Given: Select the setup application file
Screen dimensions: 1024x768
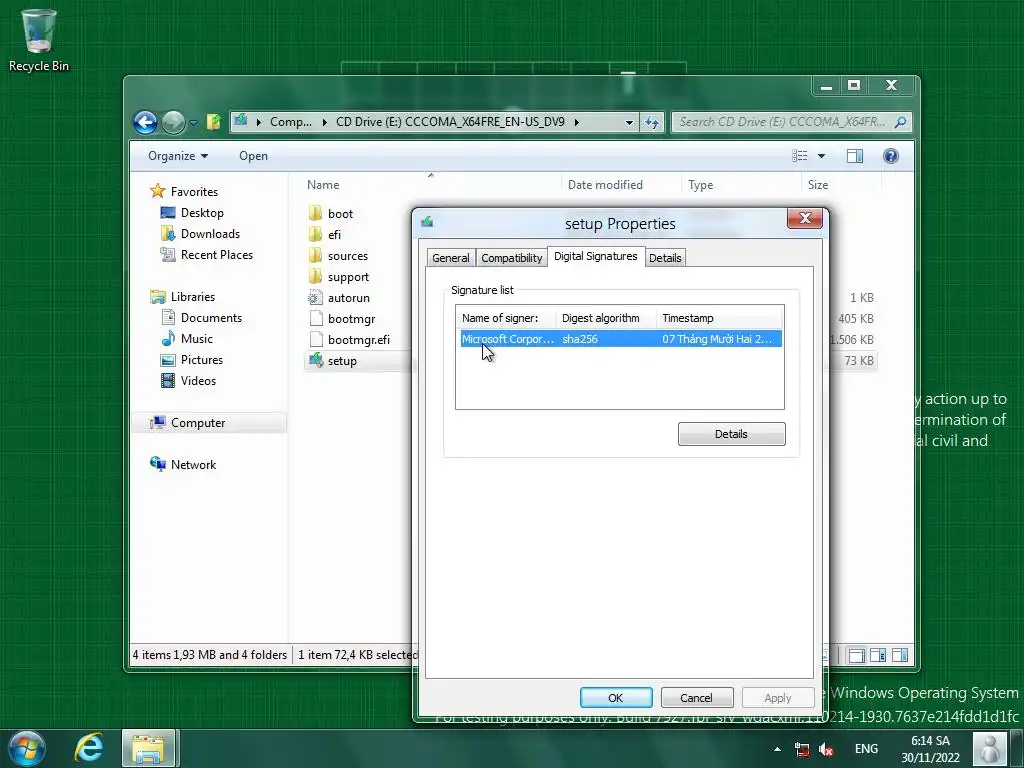Looking at the screenshot, I should pyautogui.click(x=333, y=360).
